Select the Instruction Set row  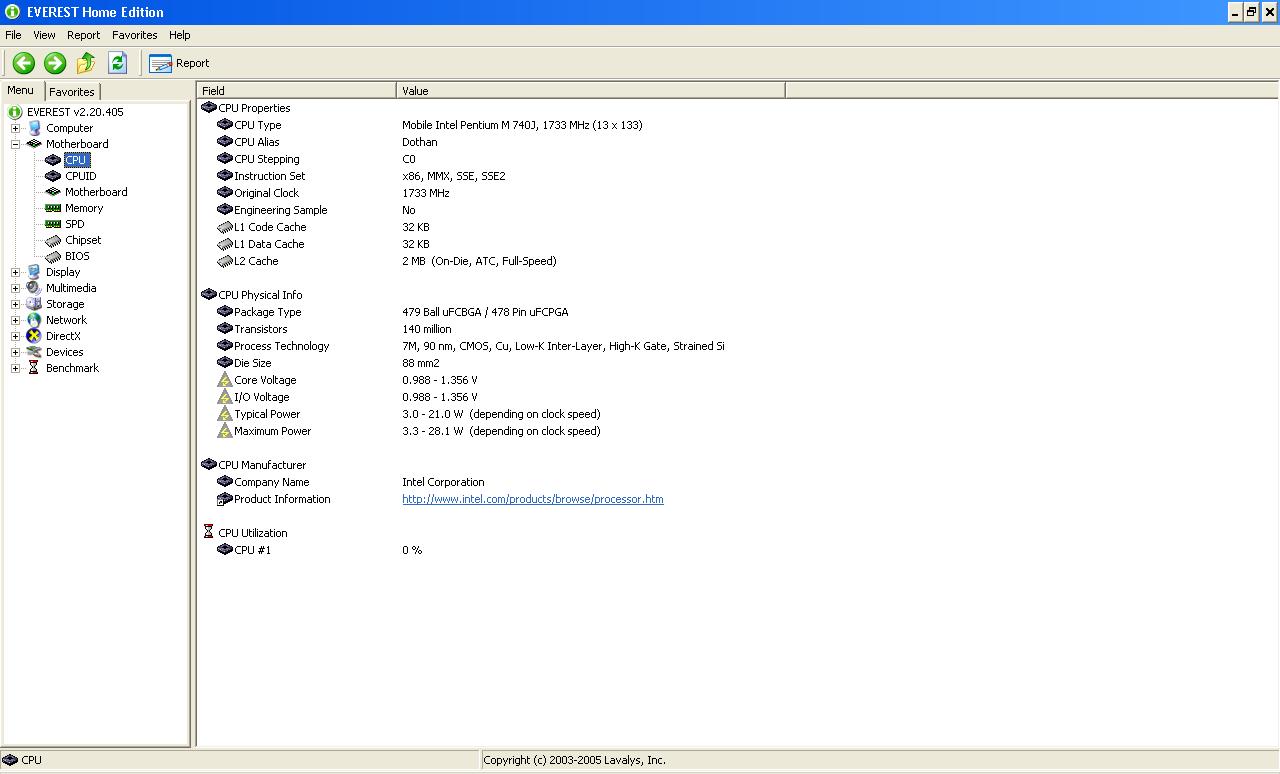(737, 176)
